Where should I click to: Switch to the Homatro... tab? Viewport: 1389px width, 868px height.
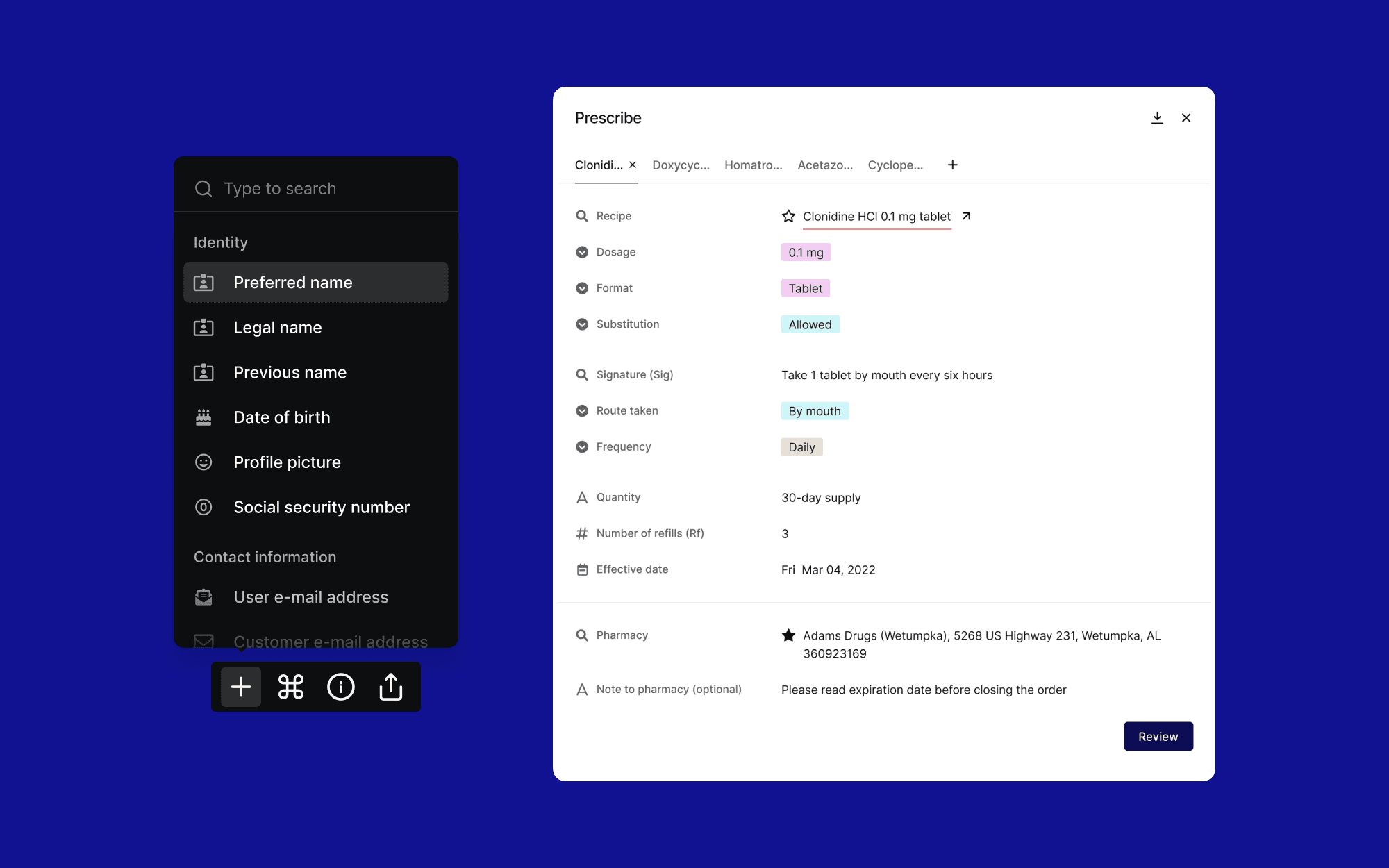click(753, 165)
